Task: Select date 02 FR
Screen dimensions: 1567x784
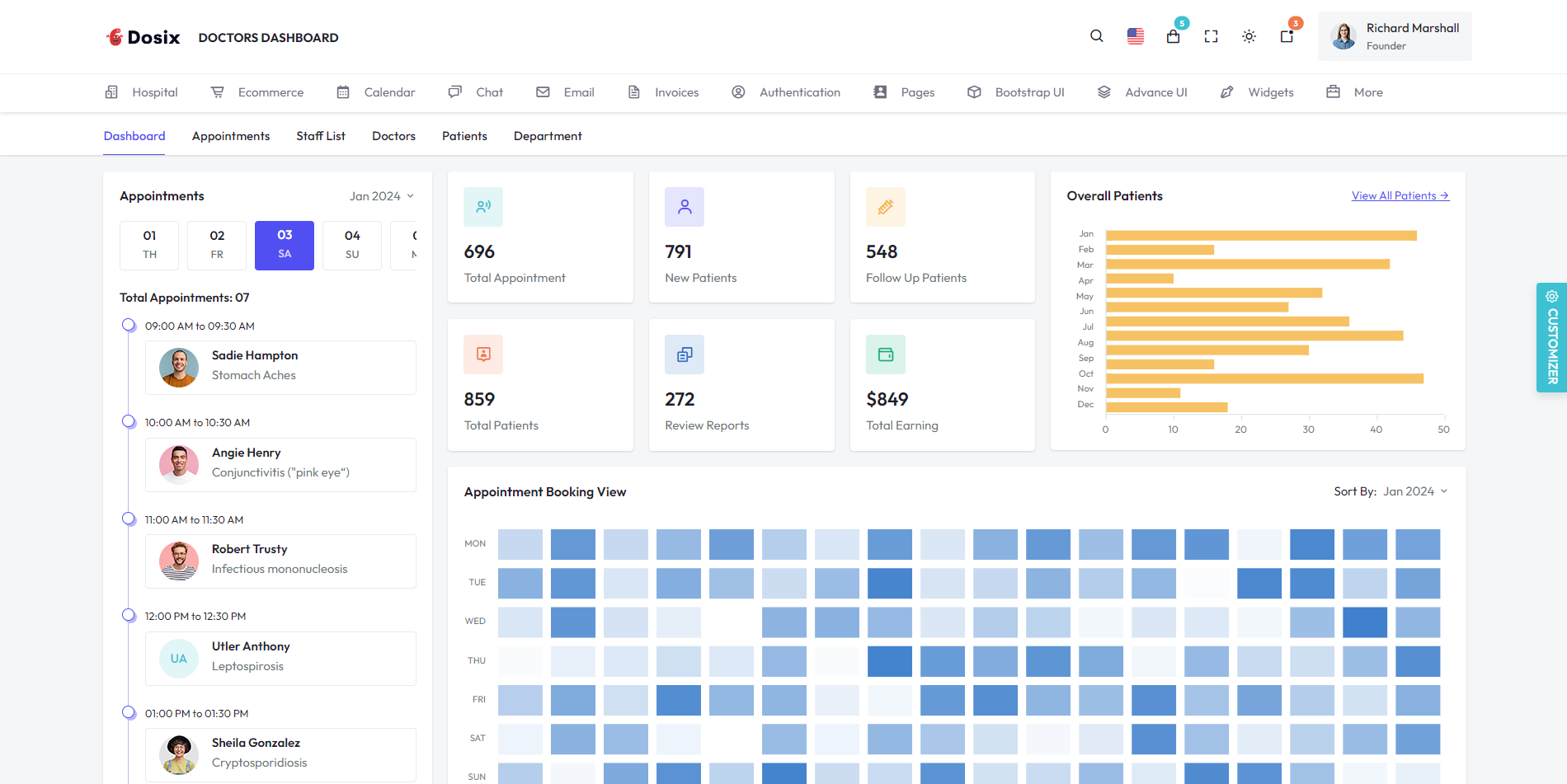Action: pos(217,245)
